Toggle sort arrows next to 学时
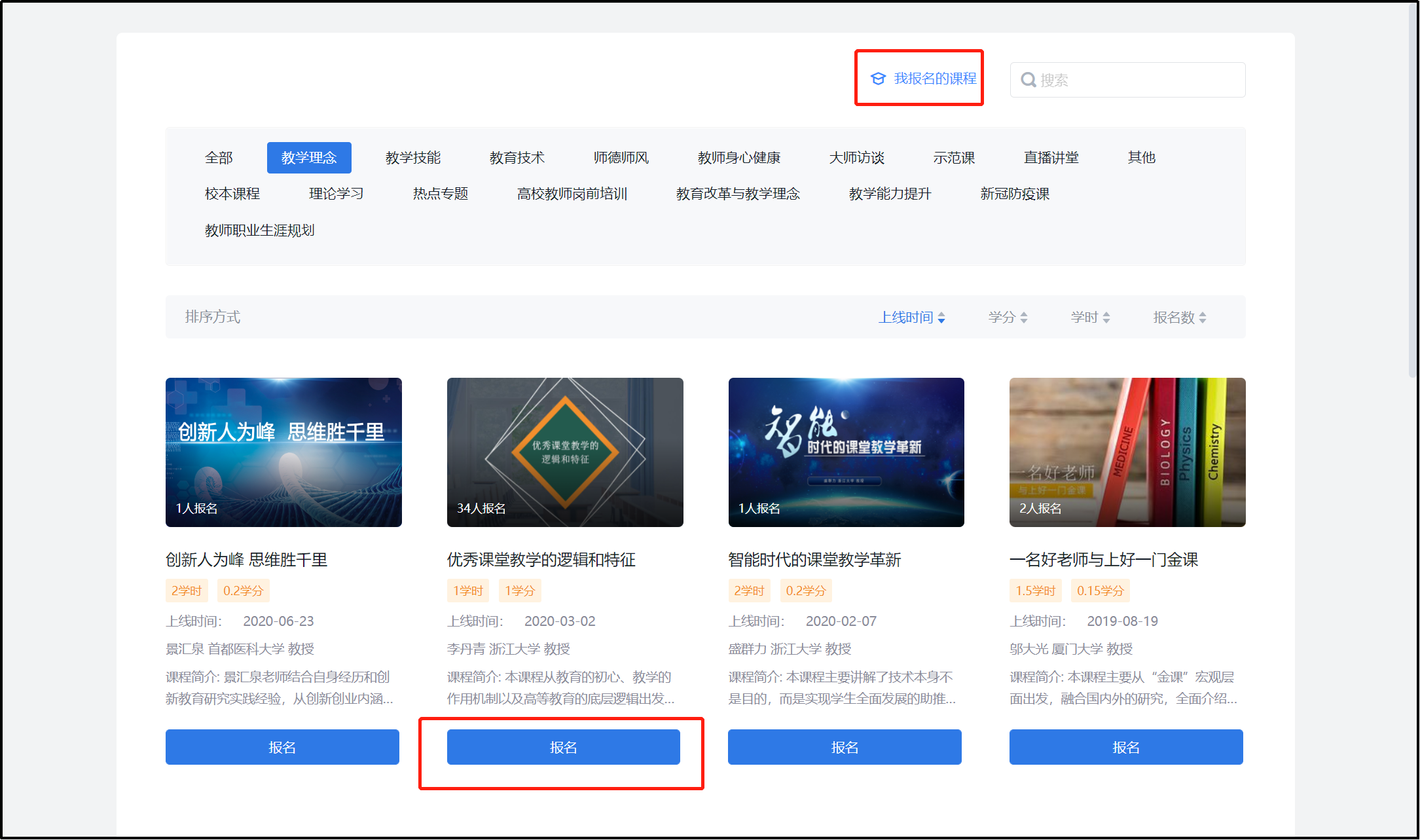The image size is (1420, 840). 1106,318
